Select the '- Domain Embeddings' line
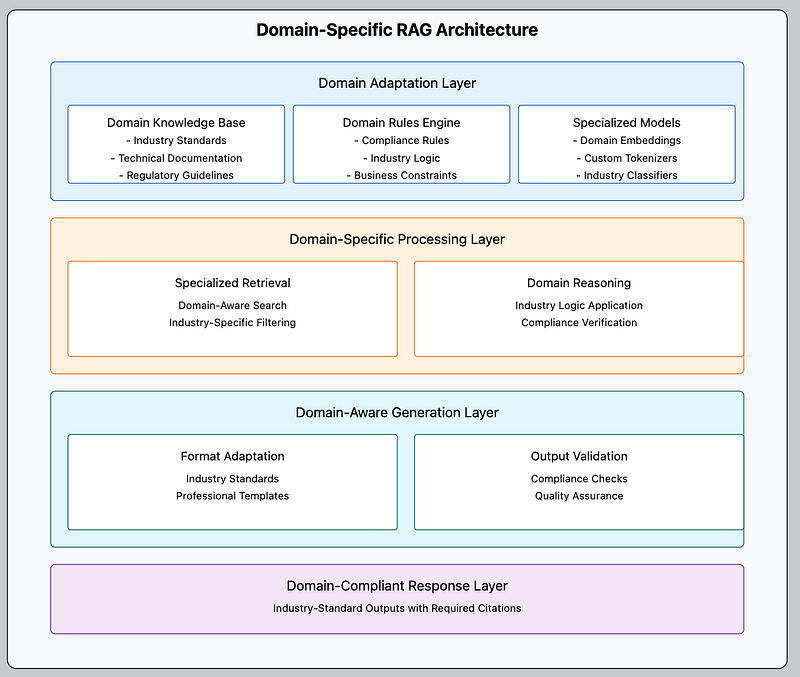Viewport: 800px width, 677px height. pos(627,140)
